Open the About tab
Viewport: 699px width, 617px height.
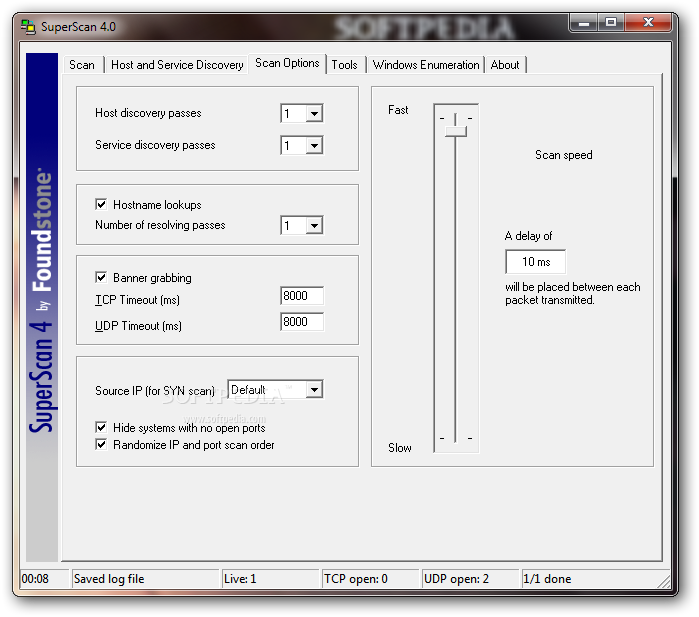[505, 65]
